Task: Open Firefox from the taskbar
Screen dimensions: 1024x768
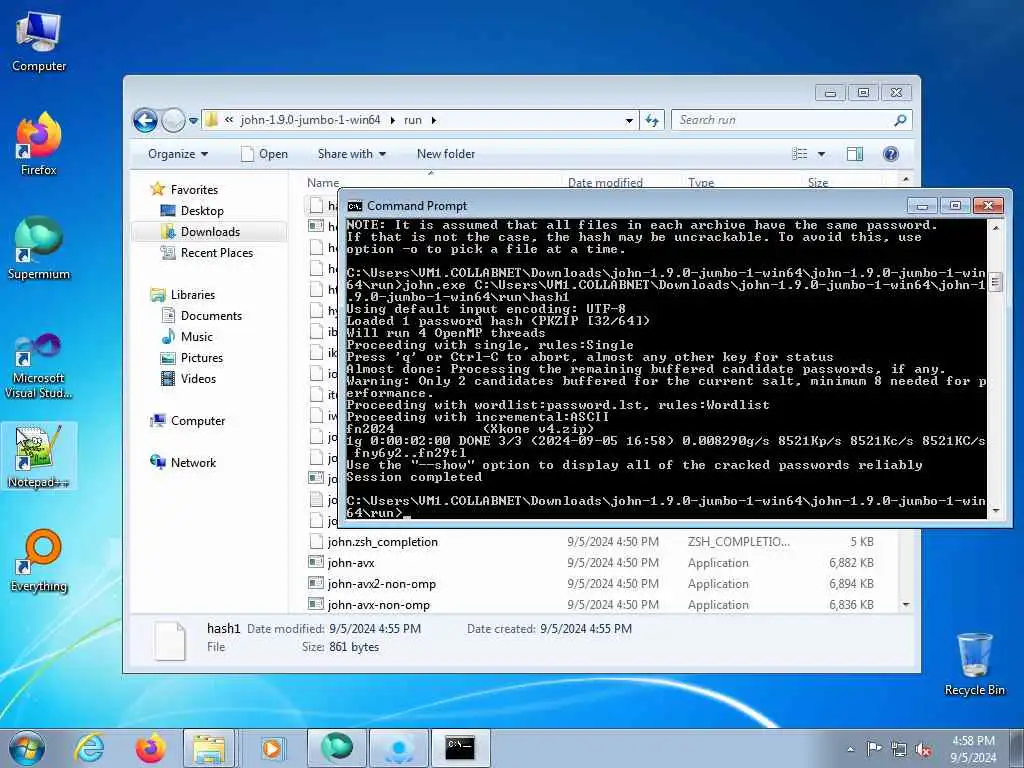Action: click(150, 748)
